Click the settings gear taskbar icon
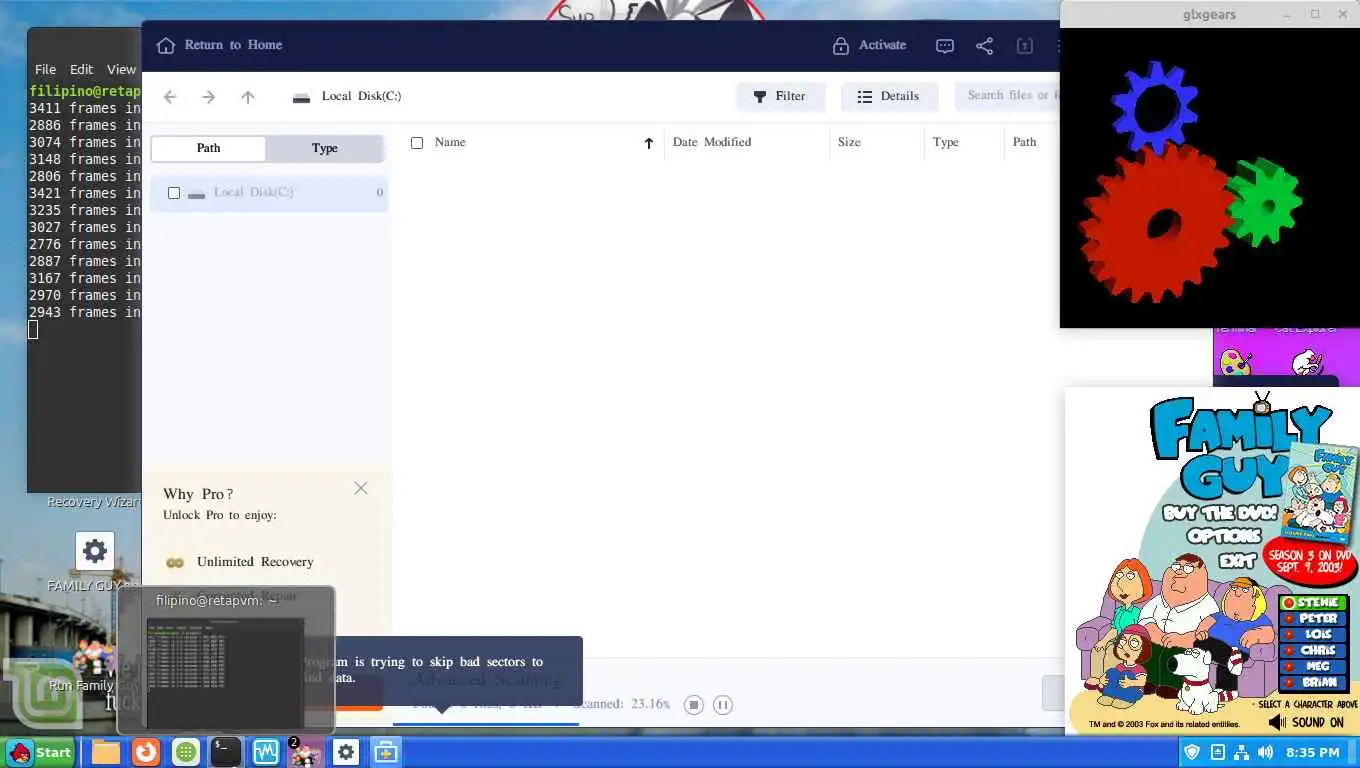 pos(346,752)
